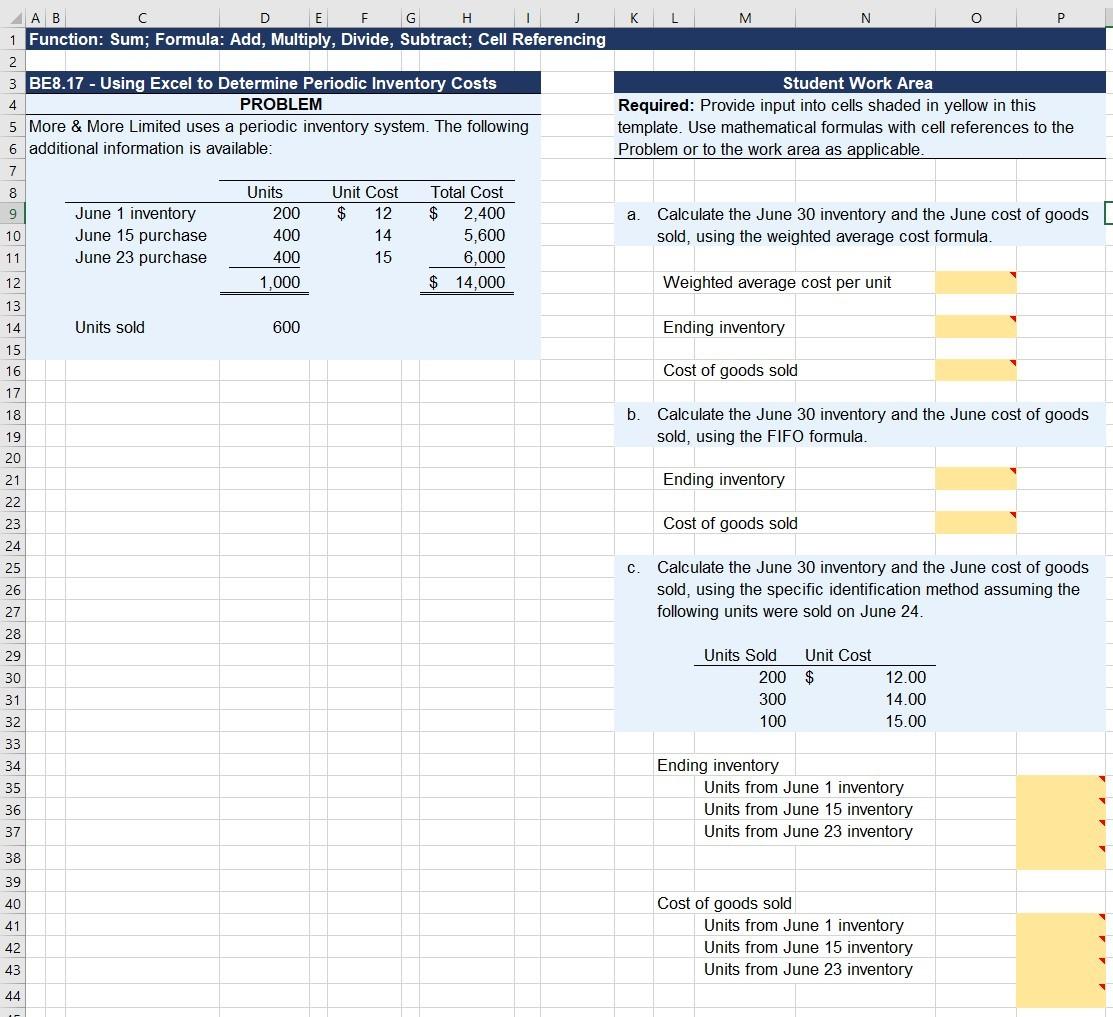Select row 30 header
This screenshot has width=1113, height=1017.
point(13,678)
